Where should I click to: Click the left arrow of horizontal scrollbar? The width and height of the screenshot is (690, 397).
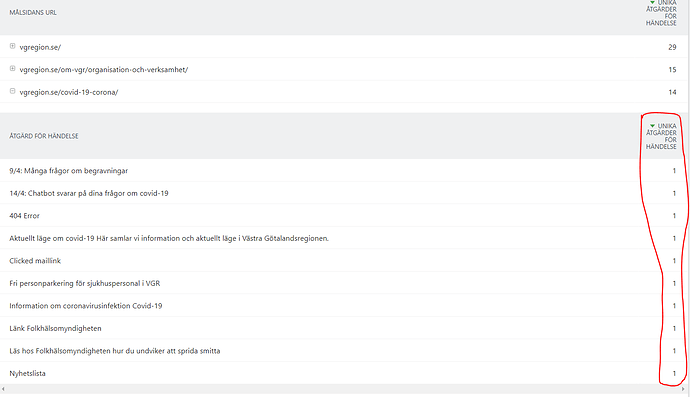tap(3, 389)
